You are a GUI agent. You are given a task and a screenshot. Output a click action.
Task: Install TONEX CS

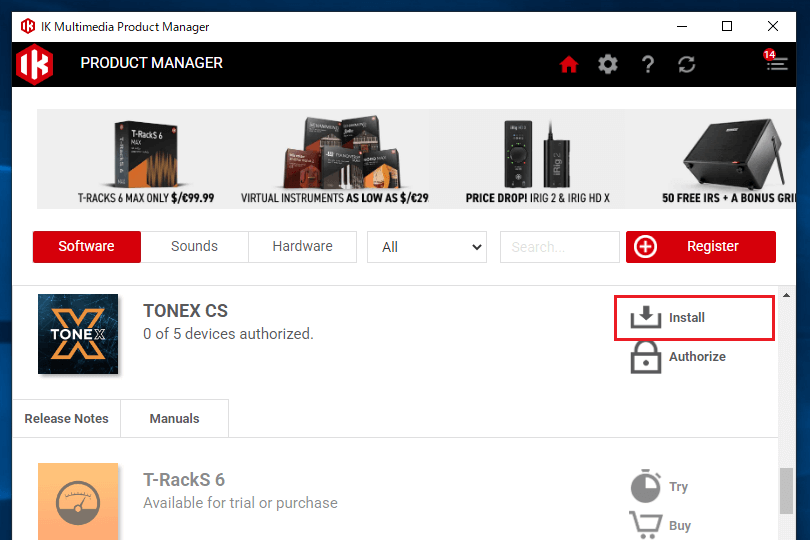click(694, 317)
